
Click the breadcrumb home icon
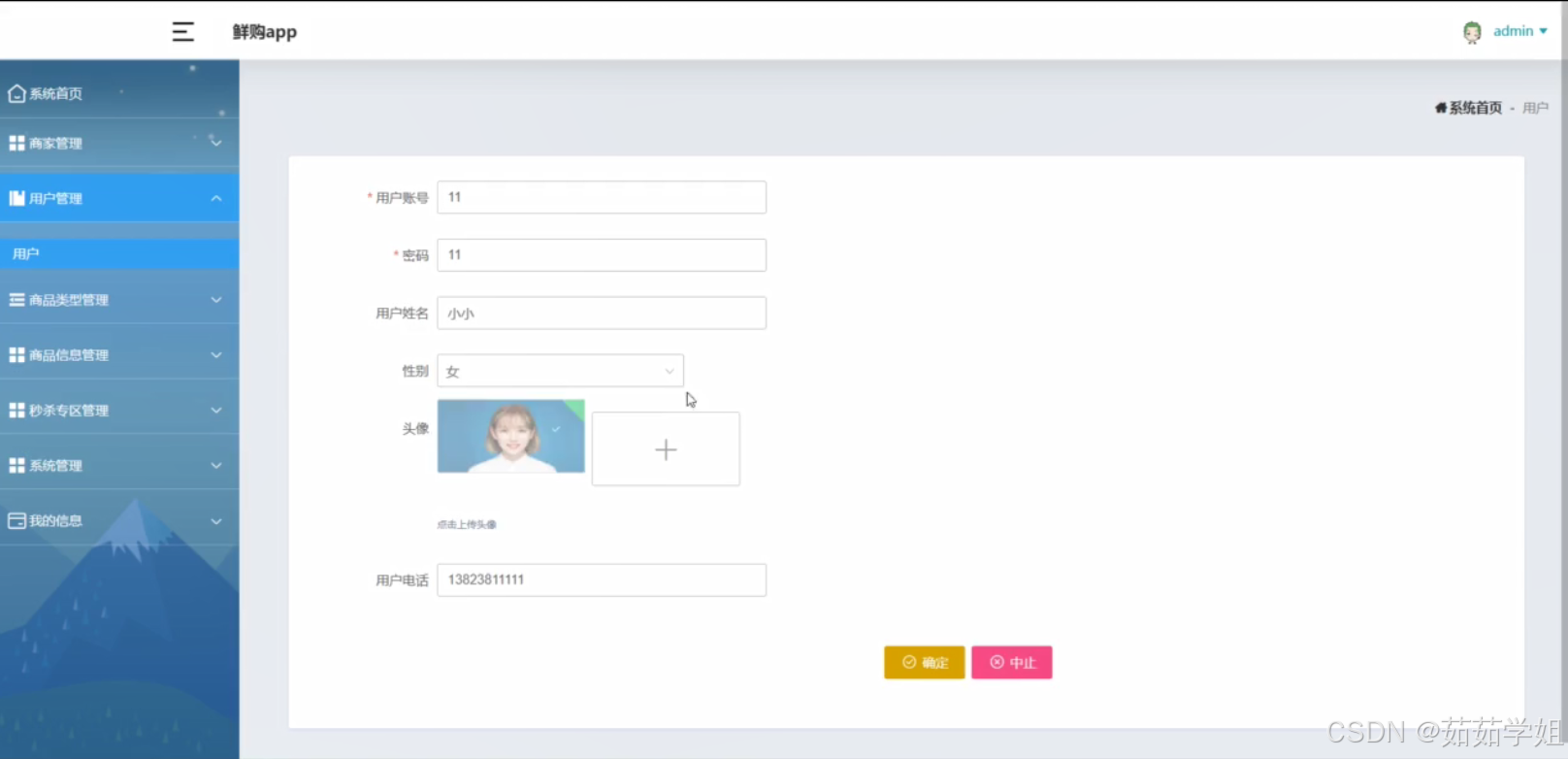(x=1441, y=108)
